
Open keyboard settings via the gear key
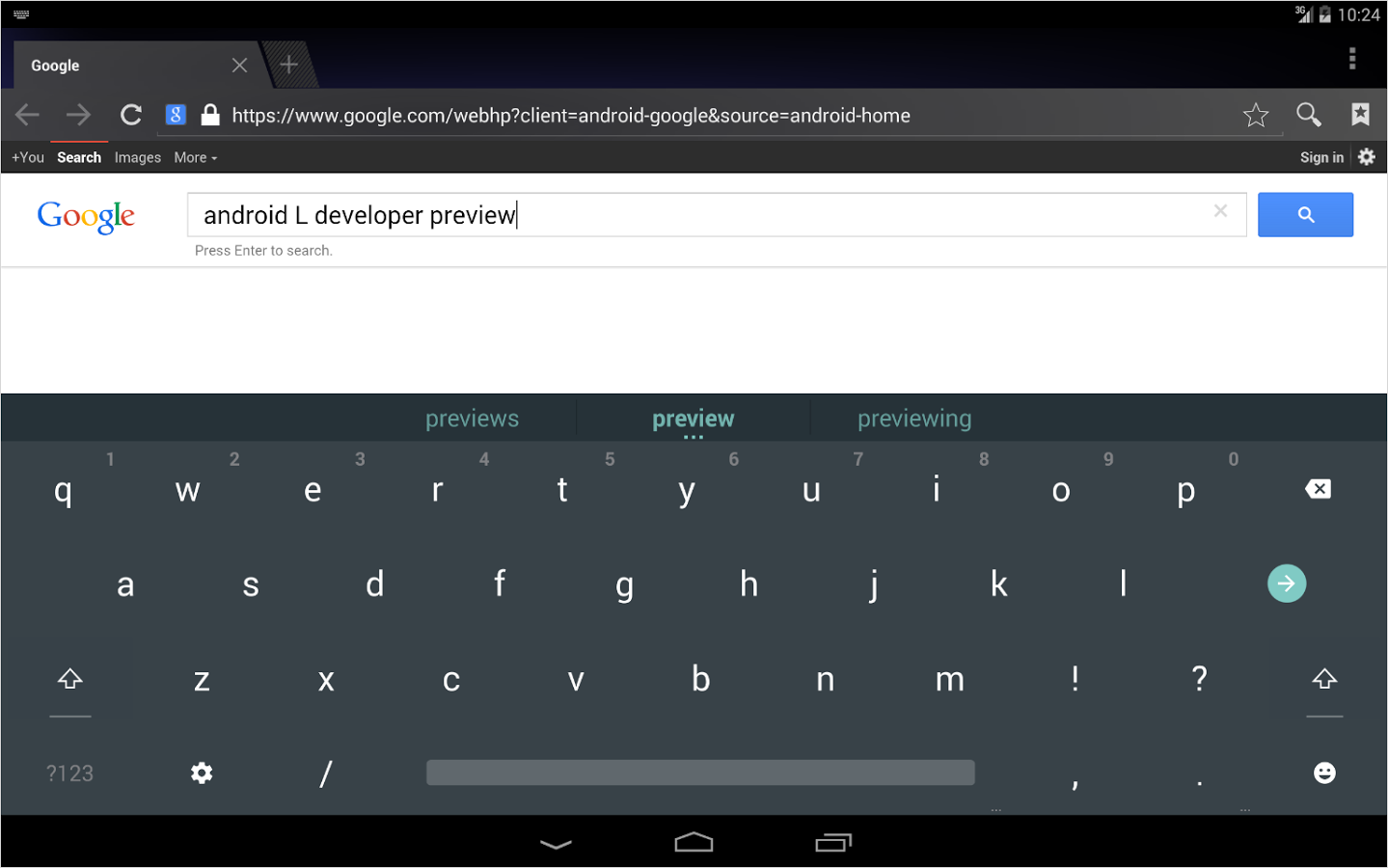(x=202, y=772)
